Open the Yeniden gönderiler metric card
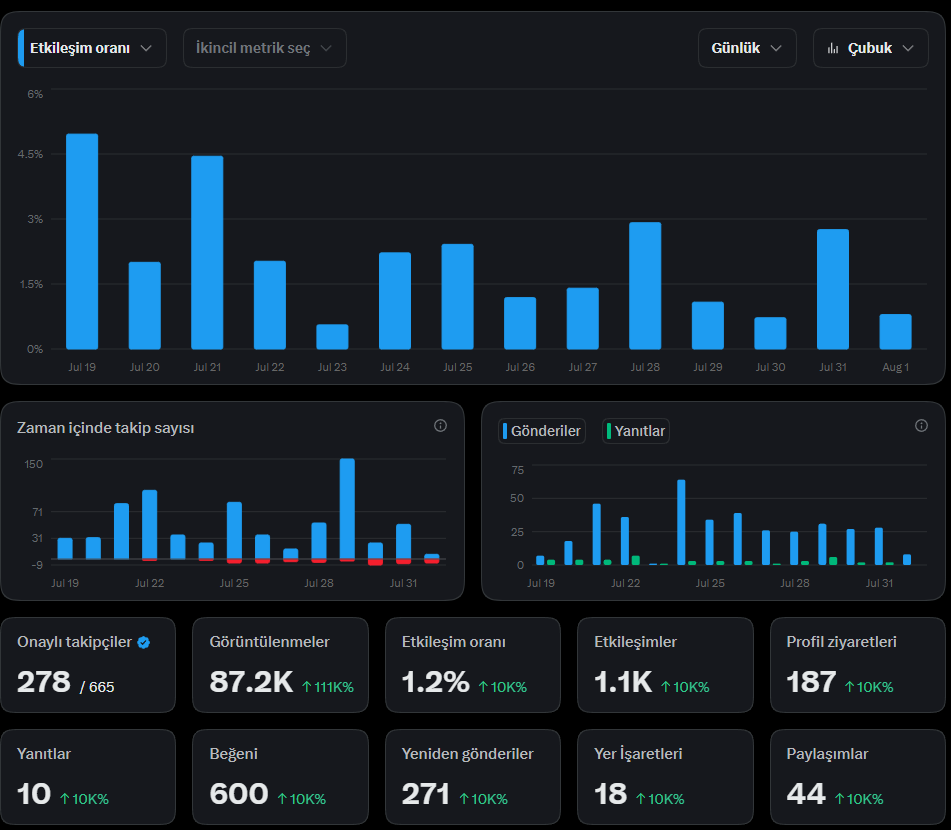The image size is (951, 830). coord(472,777)
